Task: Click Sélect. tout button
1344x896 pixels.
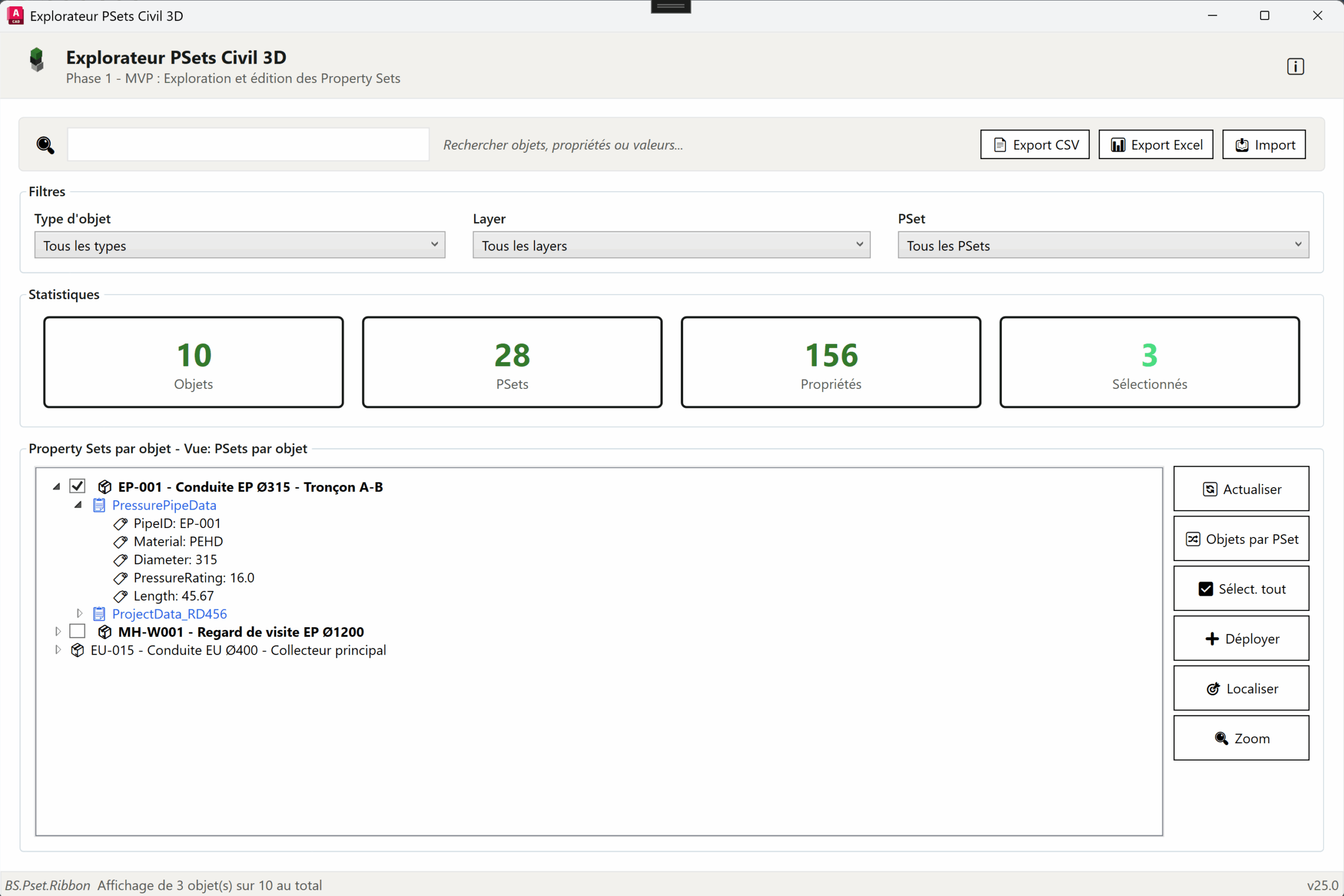Action: tap(1241, 588)
